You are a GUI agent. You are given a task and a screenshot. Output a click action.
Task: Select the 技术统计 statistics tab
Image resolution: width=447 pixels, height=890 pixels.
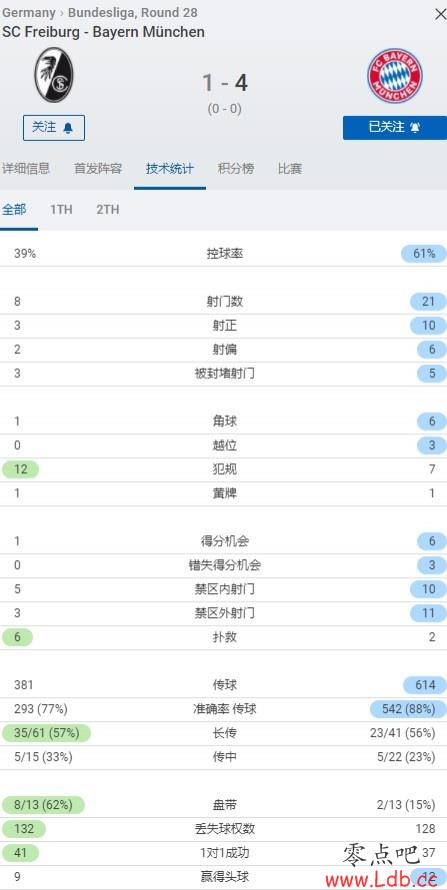170,169
